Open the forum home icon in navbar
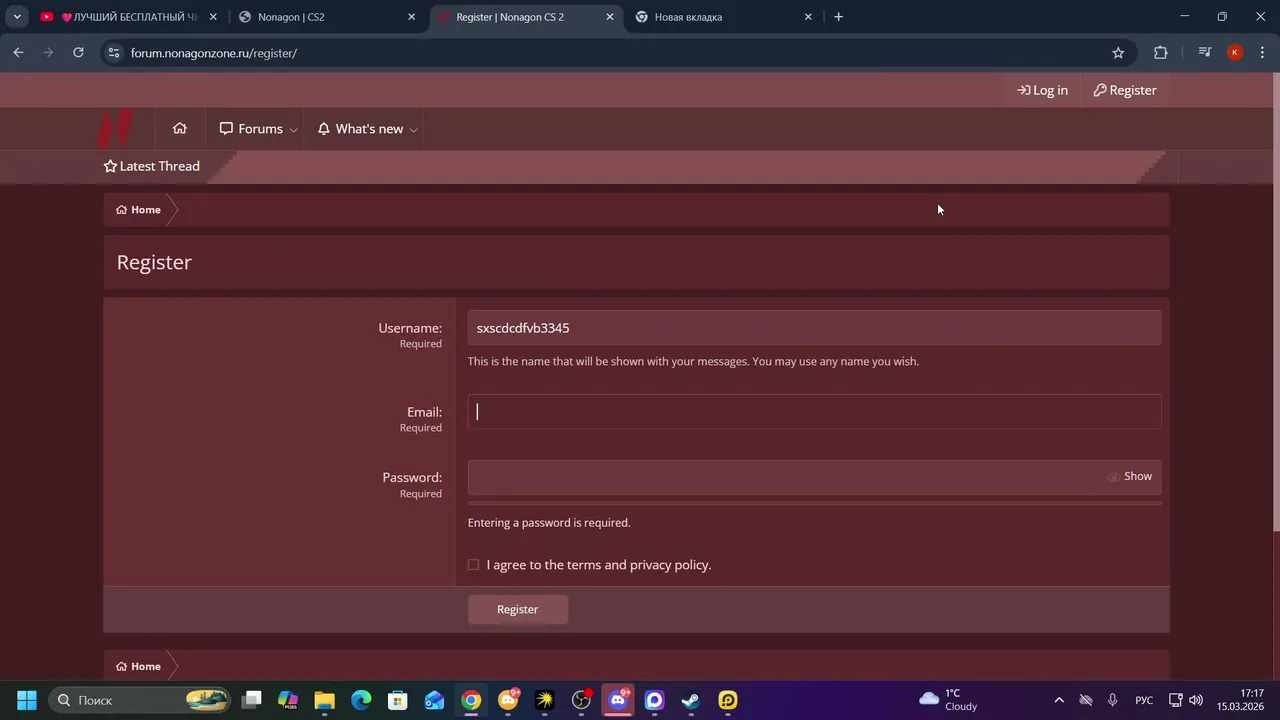The image size is (1280, 720). (180, 129)
